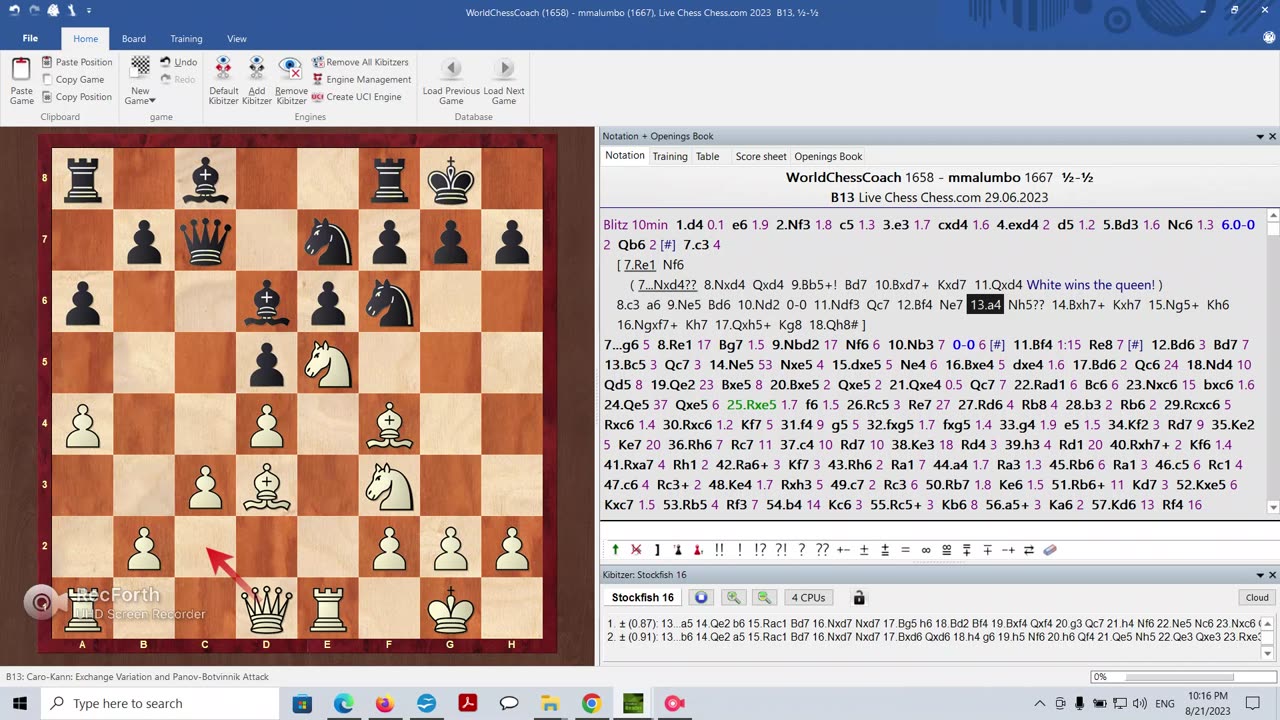Click the 7.Re1 variation move
The height and width of the screenshot is (720, 1280).
[639, 265]
